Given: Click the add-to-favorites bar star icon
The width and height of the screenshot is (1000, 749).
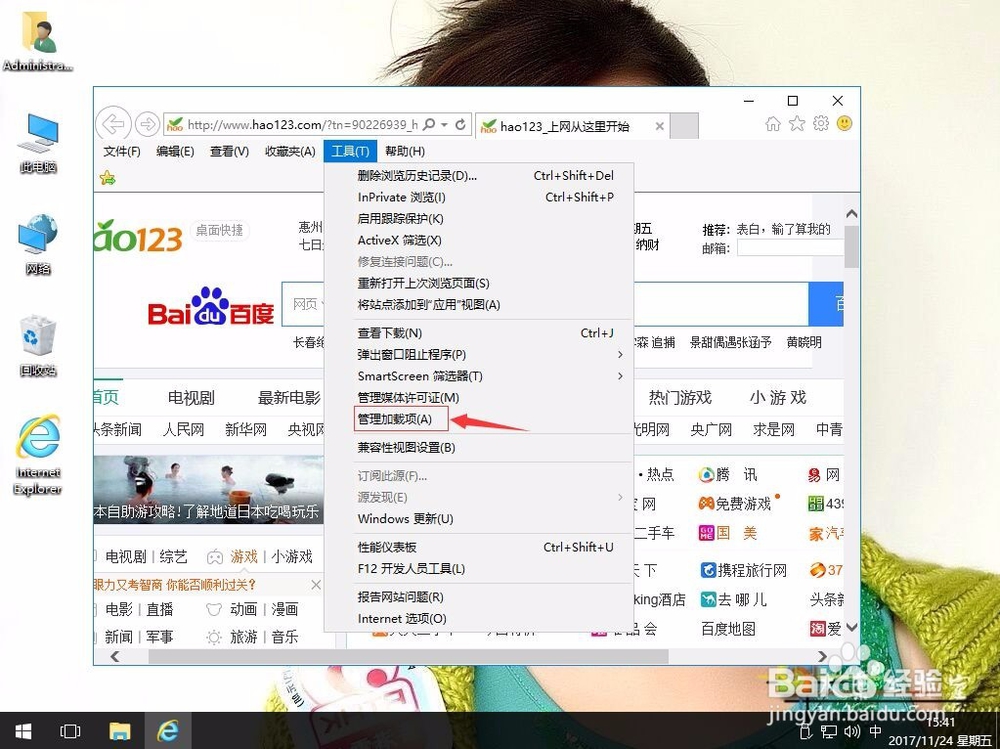Looking at the screenshot, I should (107, 178).
